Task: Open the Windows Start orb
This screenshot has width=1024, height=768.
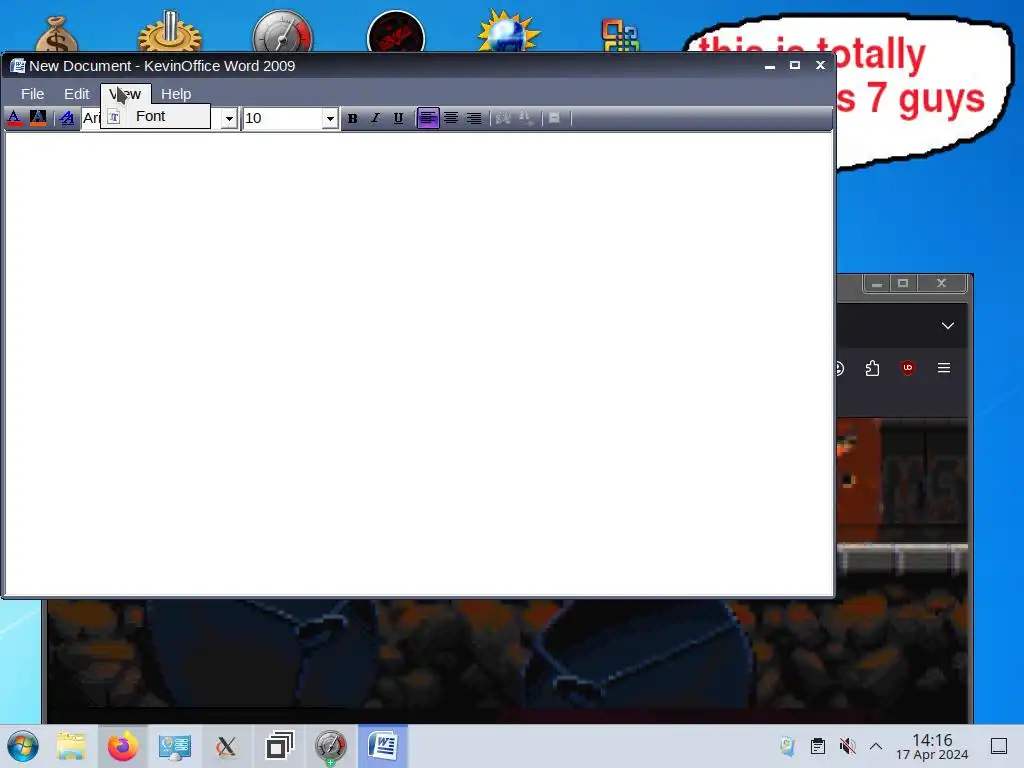Action: tap(23, 746)
